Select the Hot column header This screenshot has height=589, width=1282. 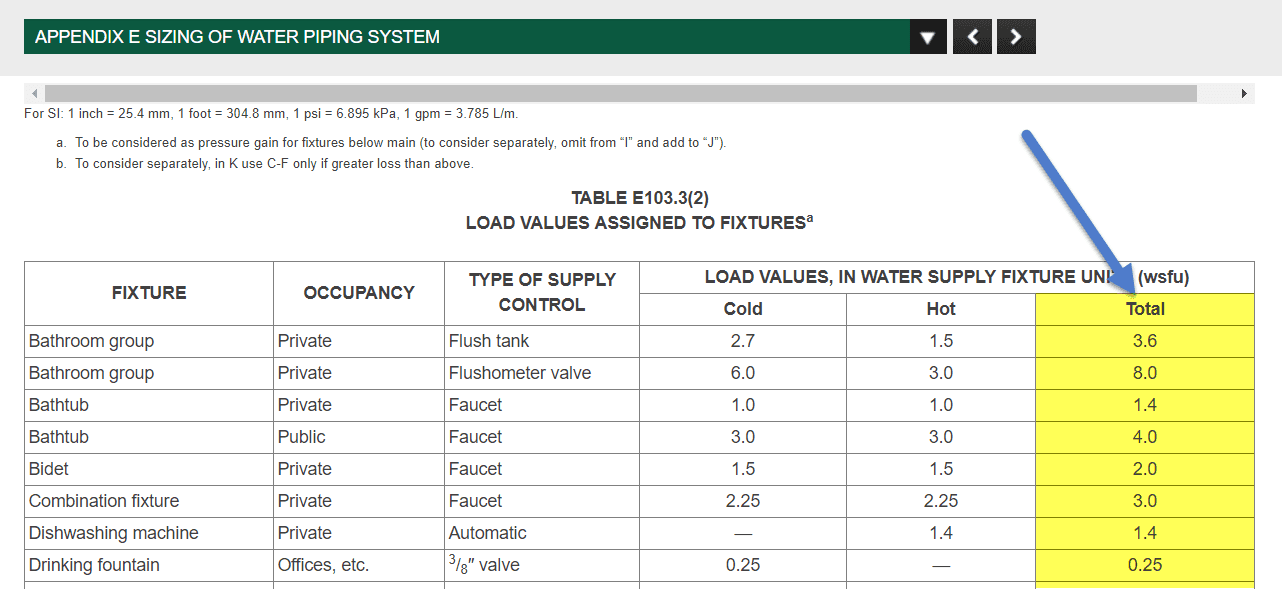[x=941, y=309]
